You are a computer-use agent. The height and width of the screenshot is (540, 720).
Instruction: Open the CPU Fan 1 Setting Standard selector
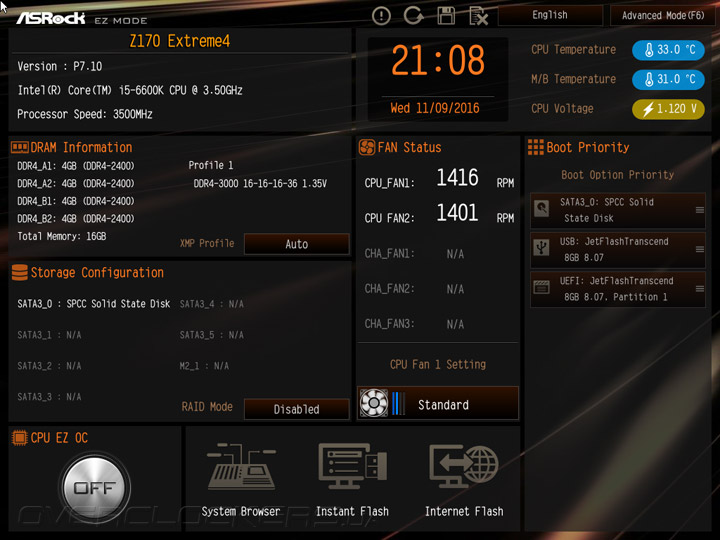tap(438, 403)
